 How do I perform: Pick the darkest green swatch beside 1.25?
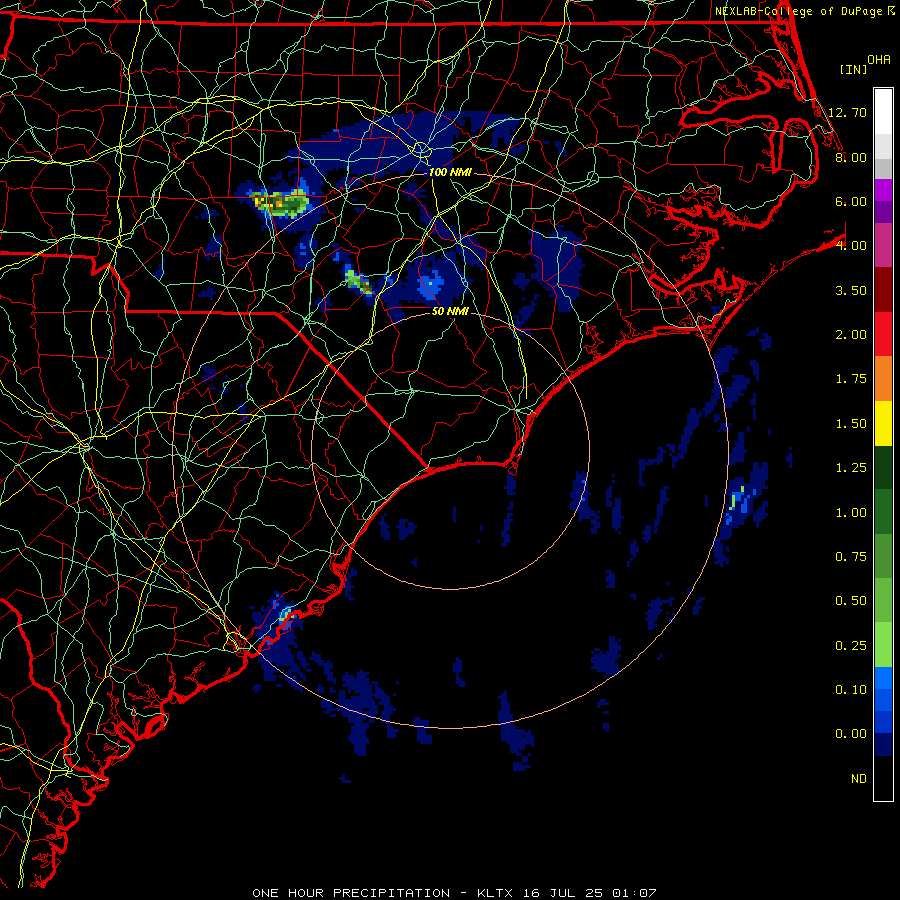[x=883, y=468]
